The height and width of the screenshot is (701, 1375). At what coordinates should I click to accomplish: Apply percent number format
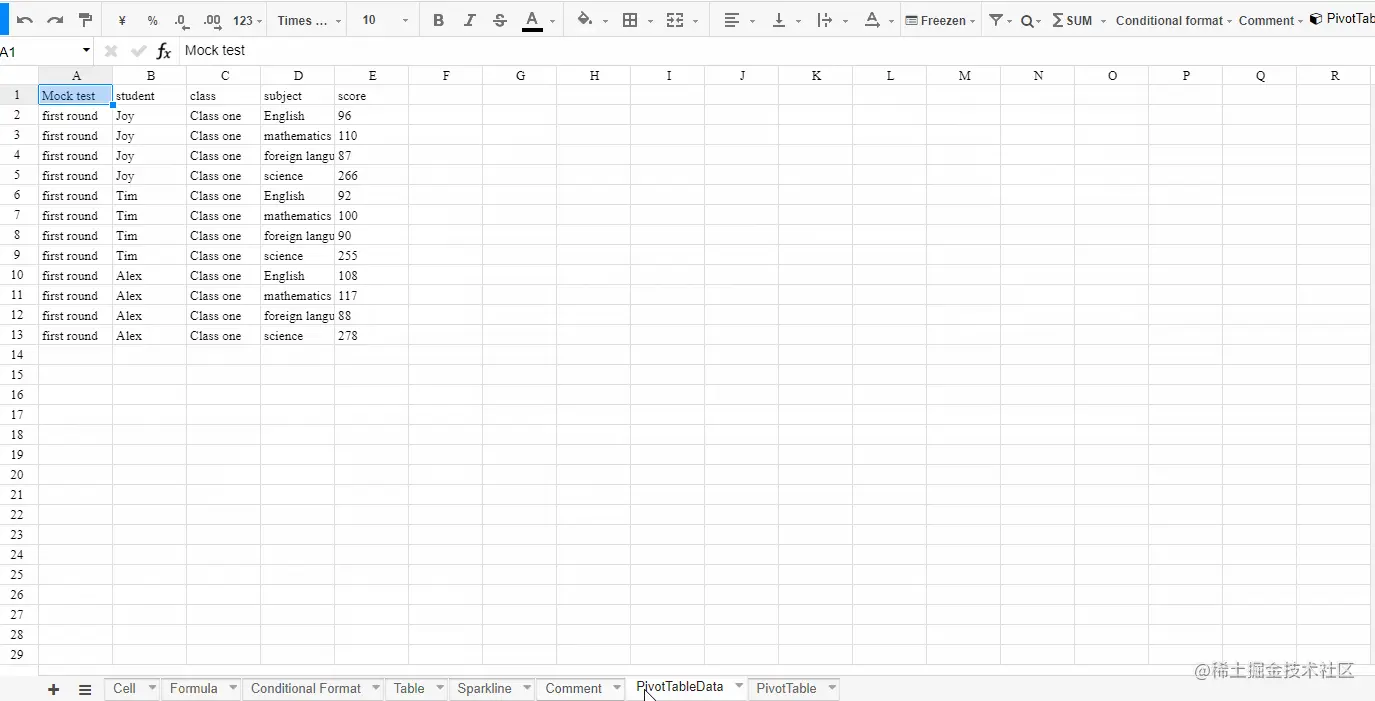pos(152,20)
